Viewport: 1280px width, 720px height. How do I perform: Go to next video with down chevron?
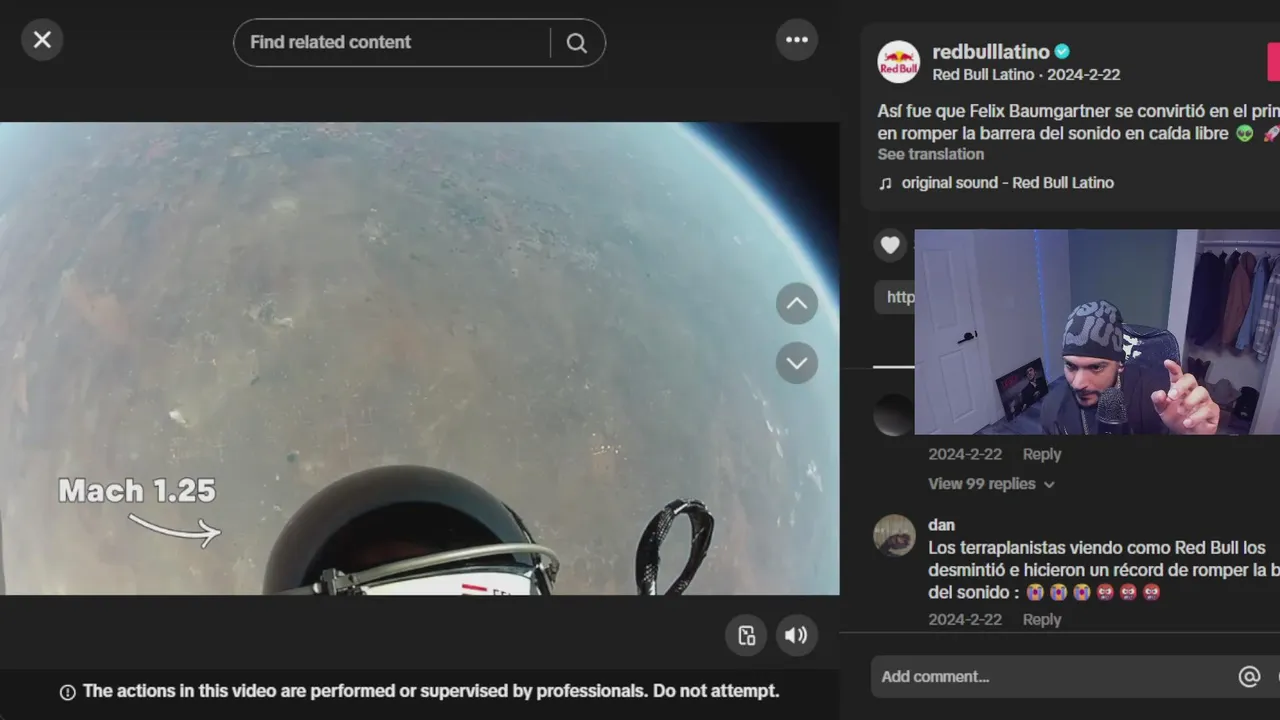[797, 363]
